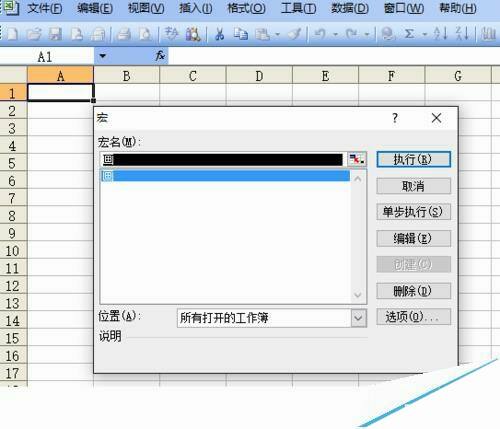Click the Chart Wizard icon

click(489, 34)
